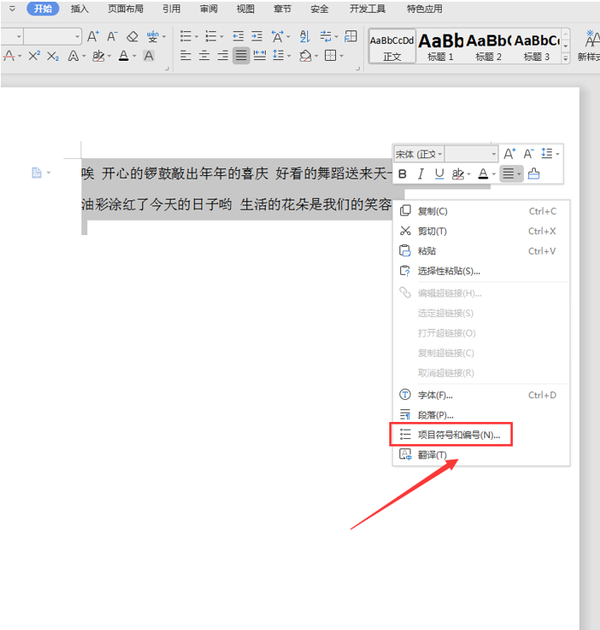Increase font size using mini toolbar A+ icon

tap(509, 154)
